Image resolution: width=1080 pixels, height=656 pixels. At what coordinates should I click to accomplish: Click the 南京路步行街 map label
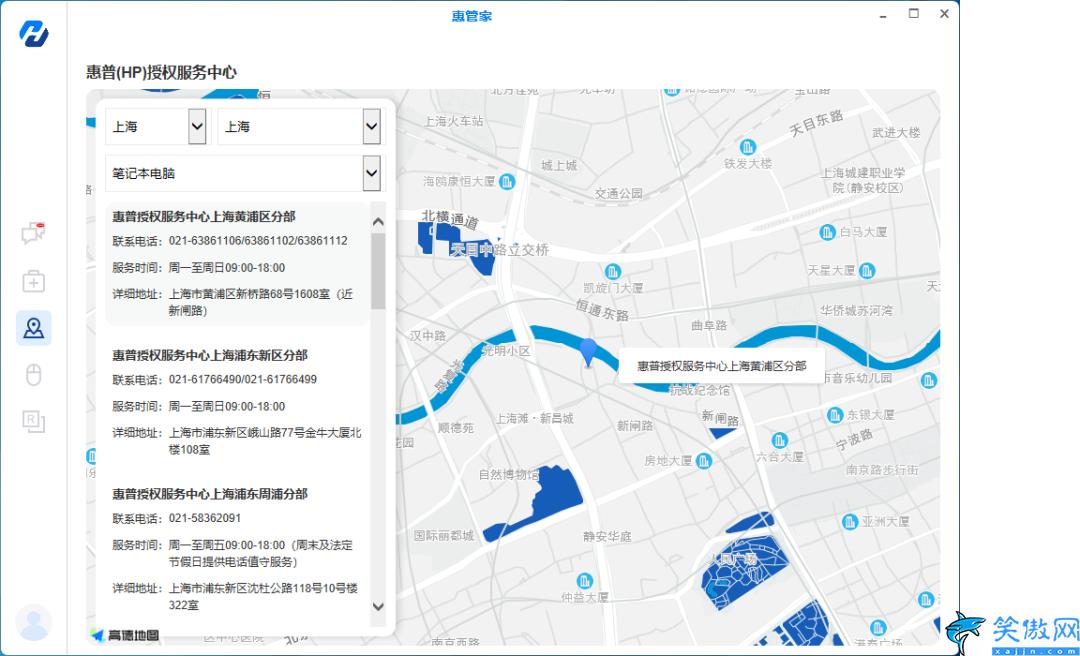click(882, 470)
